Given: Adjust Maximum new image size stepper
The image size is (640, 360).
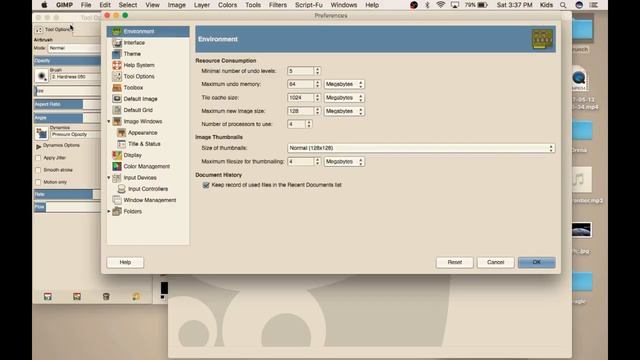Looking at the screenshot, I should point(317,111).
